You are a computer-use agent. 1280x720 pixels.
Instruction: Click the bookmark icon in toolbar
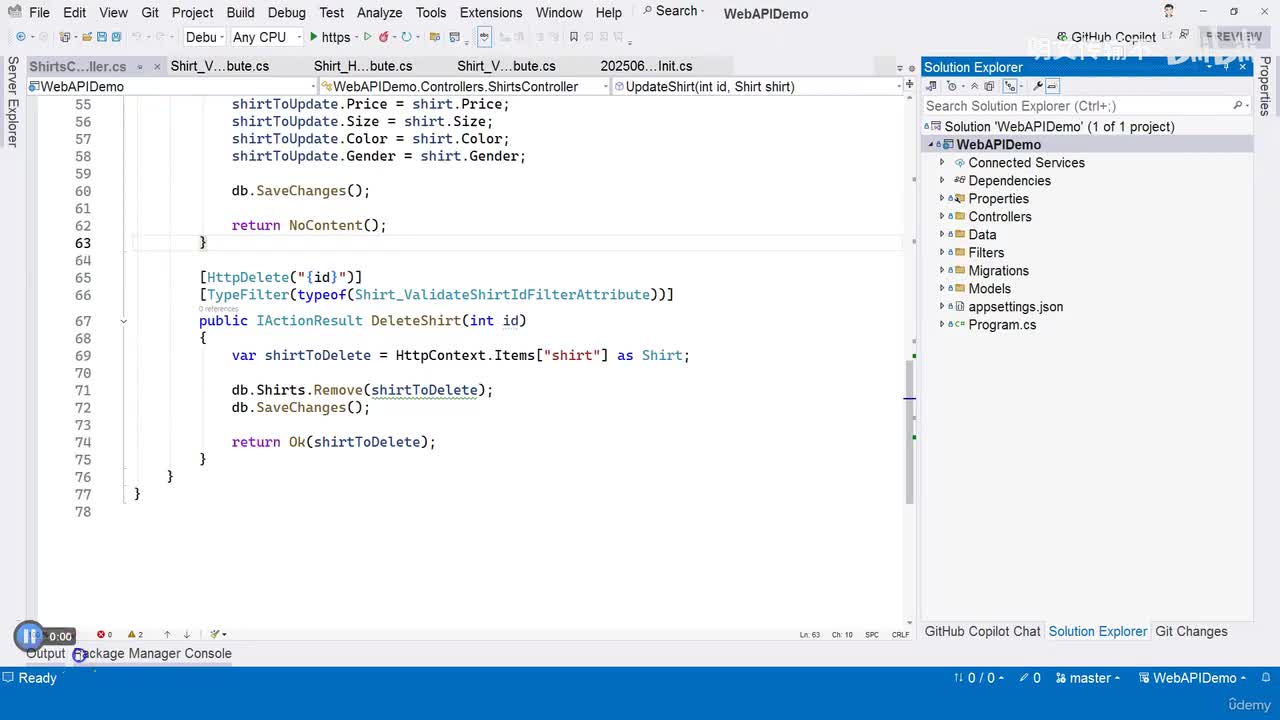[574, 37]
